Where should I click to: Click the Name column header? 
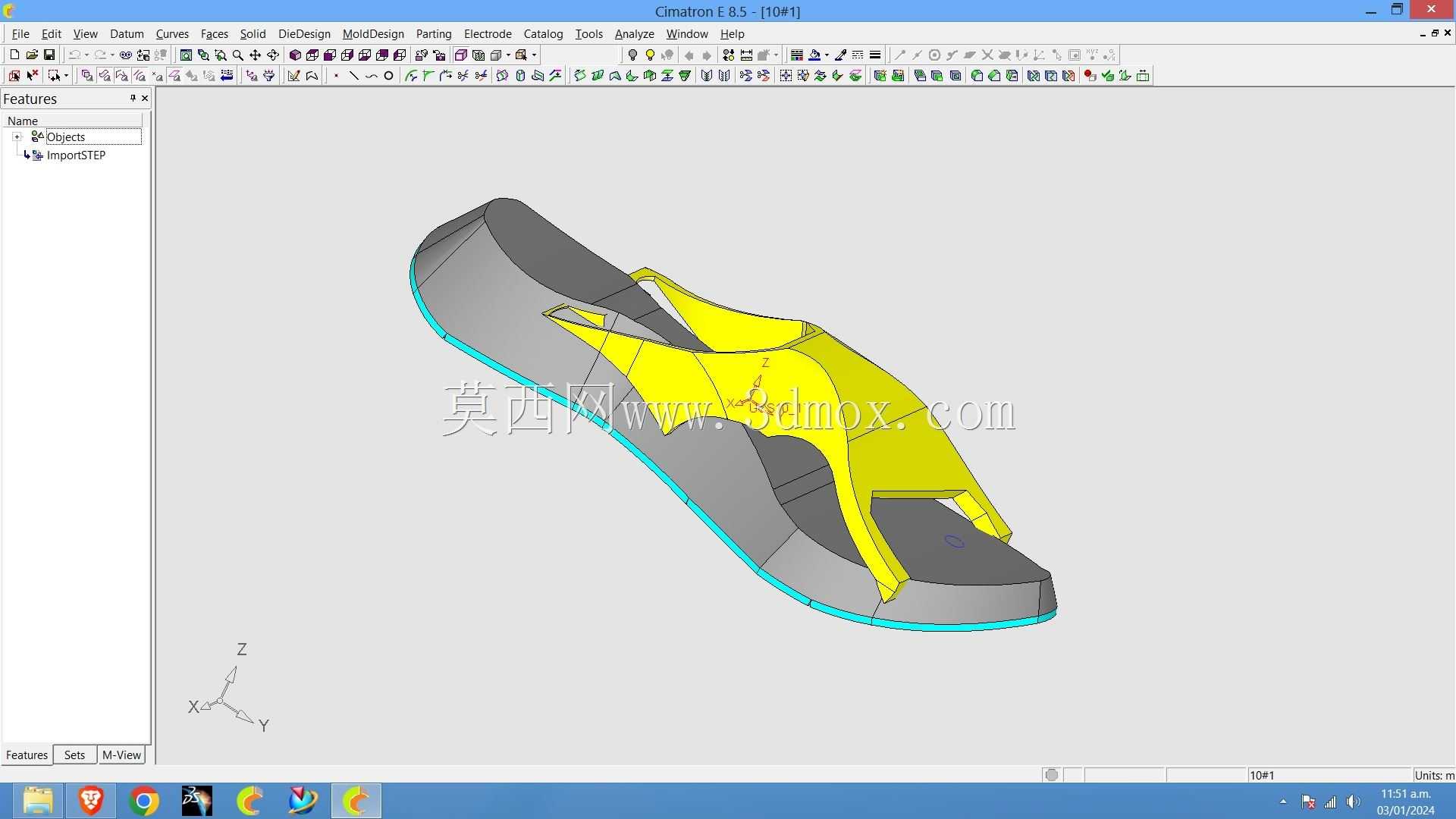73,121
